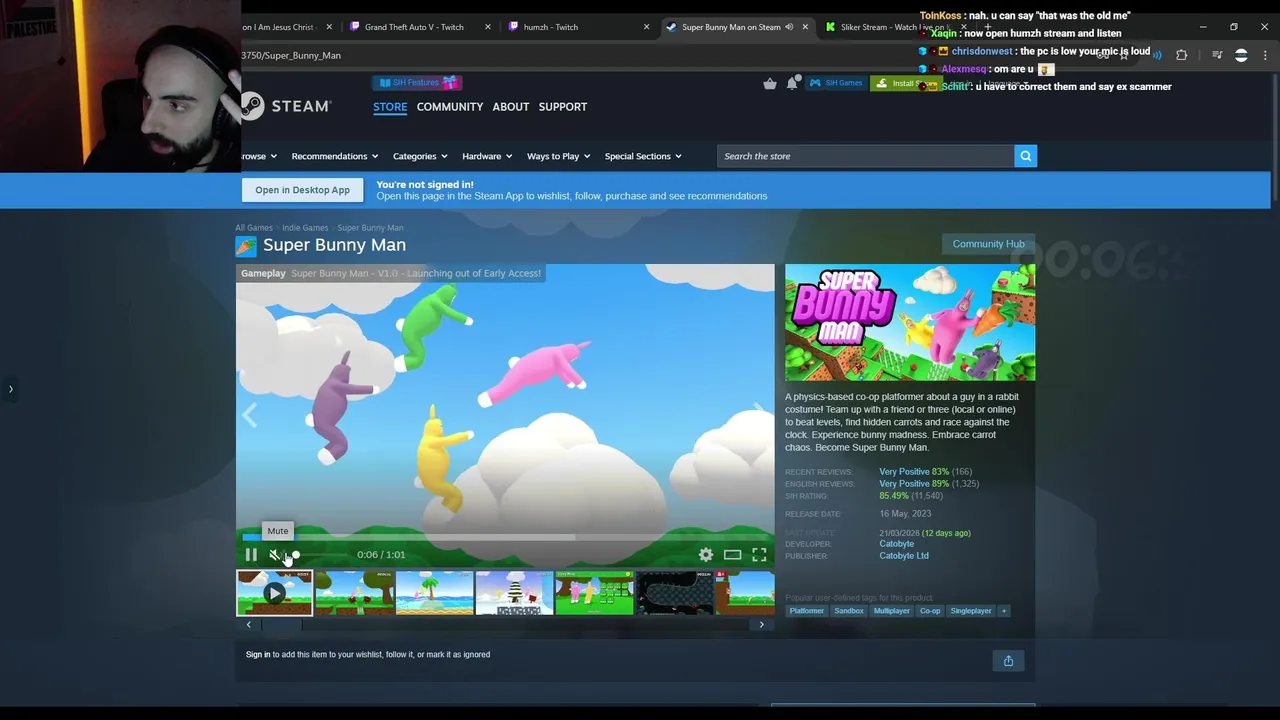1280x720 pixels.
Task: Move the thumbnail strip scrollbar handle
Action: point(280,625)
